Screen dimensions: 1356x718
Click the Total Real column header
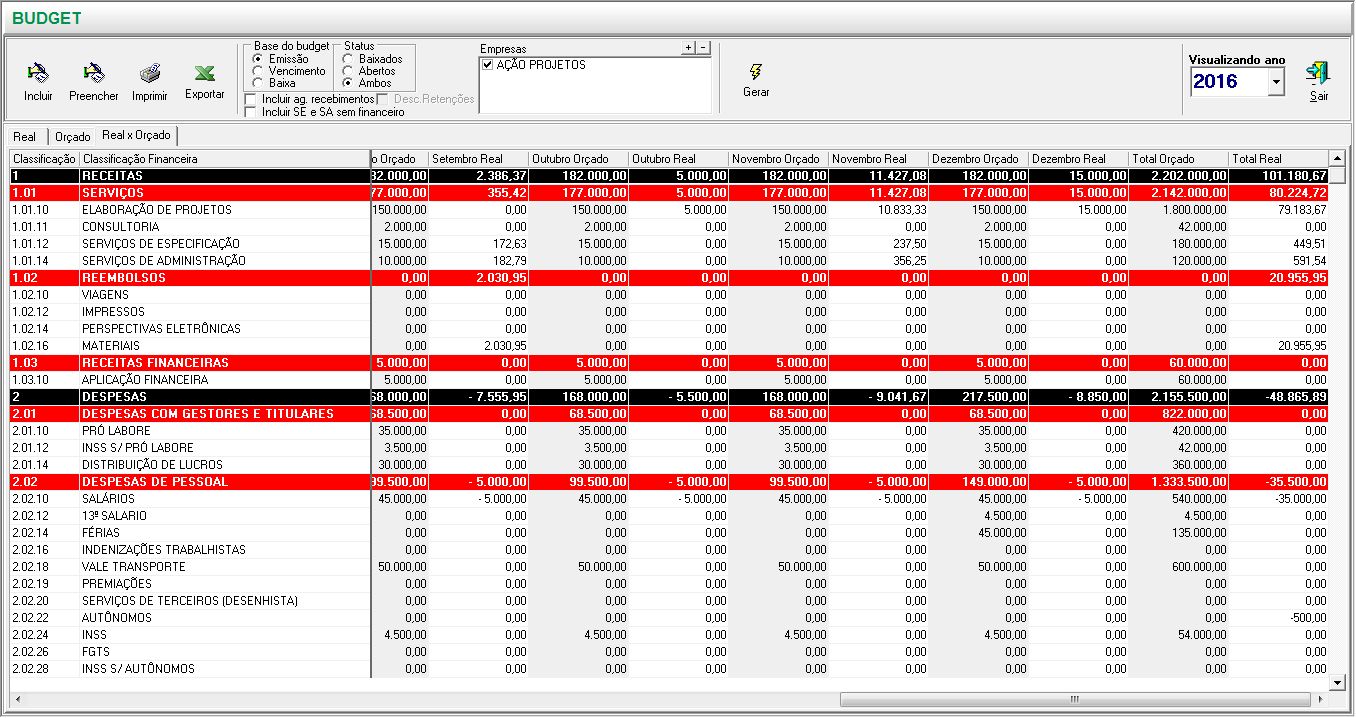tap(1276, 159)
